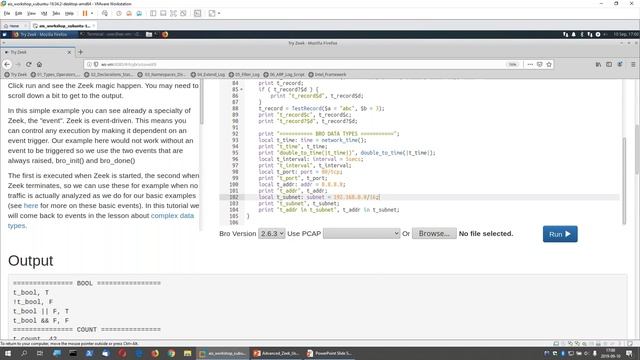
Task: Open the VMware Help menu
Action: pyautogui.click(x=69, y=13)
